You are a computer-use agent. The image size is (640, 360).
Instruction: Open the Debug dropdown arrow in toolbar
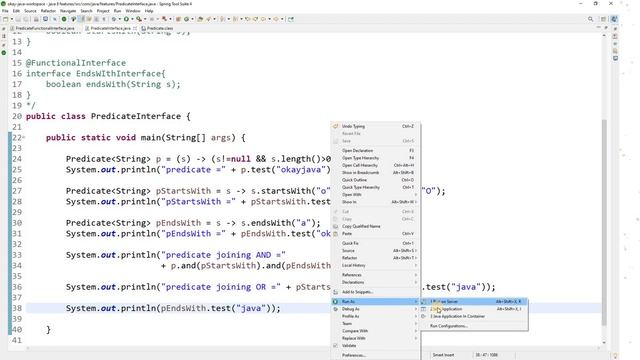[119, 19]
